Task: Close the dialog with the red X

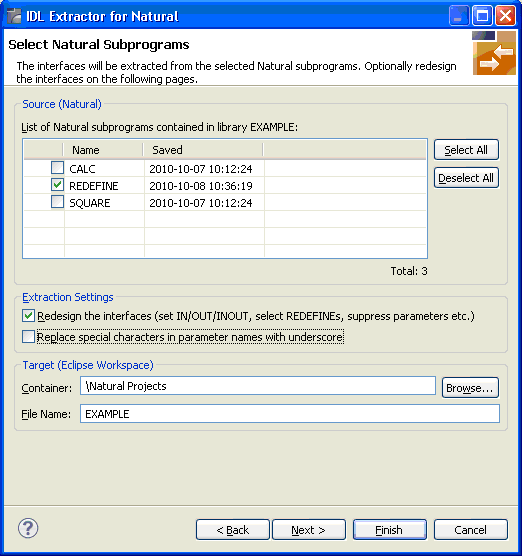Action: 505,16
